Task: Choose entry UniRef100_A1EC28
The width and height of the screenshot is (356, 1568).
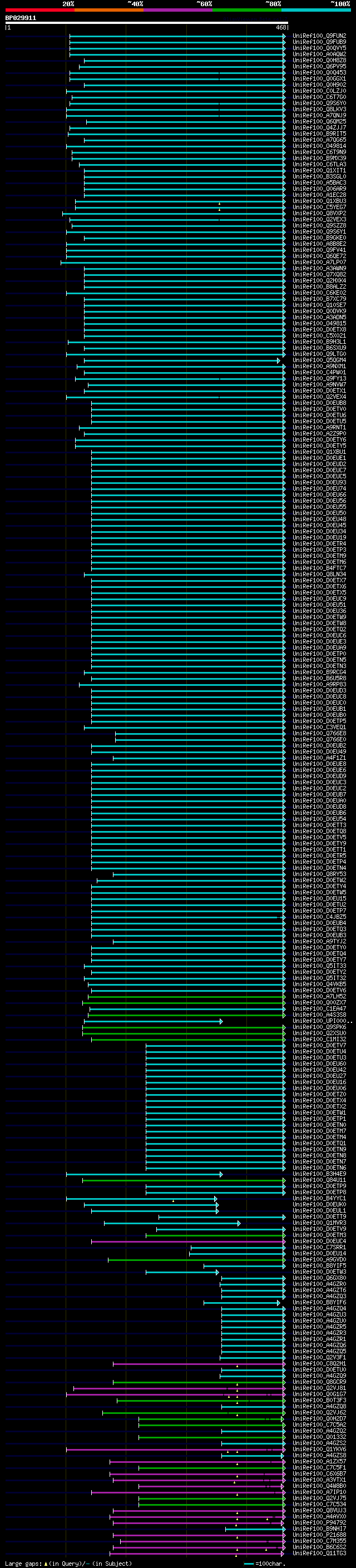Action: [x=319, y=195]
